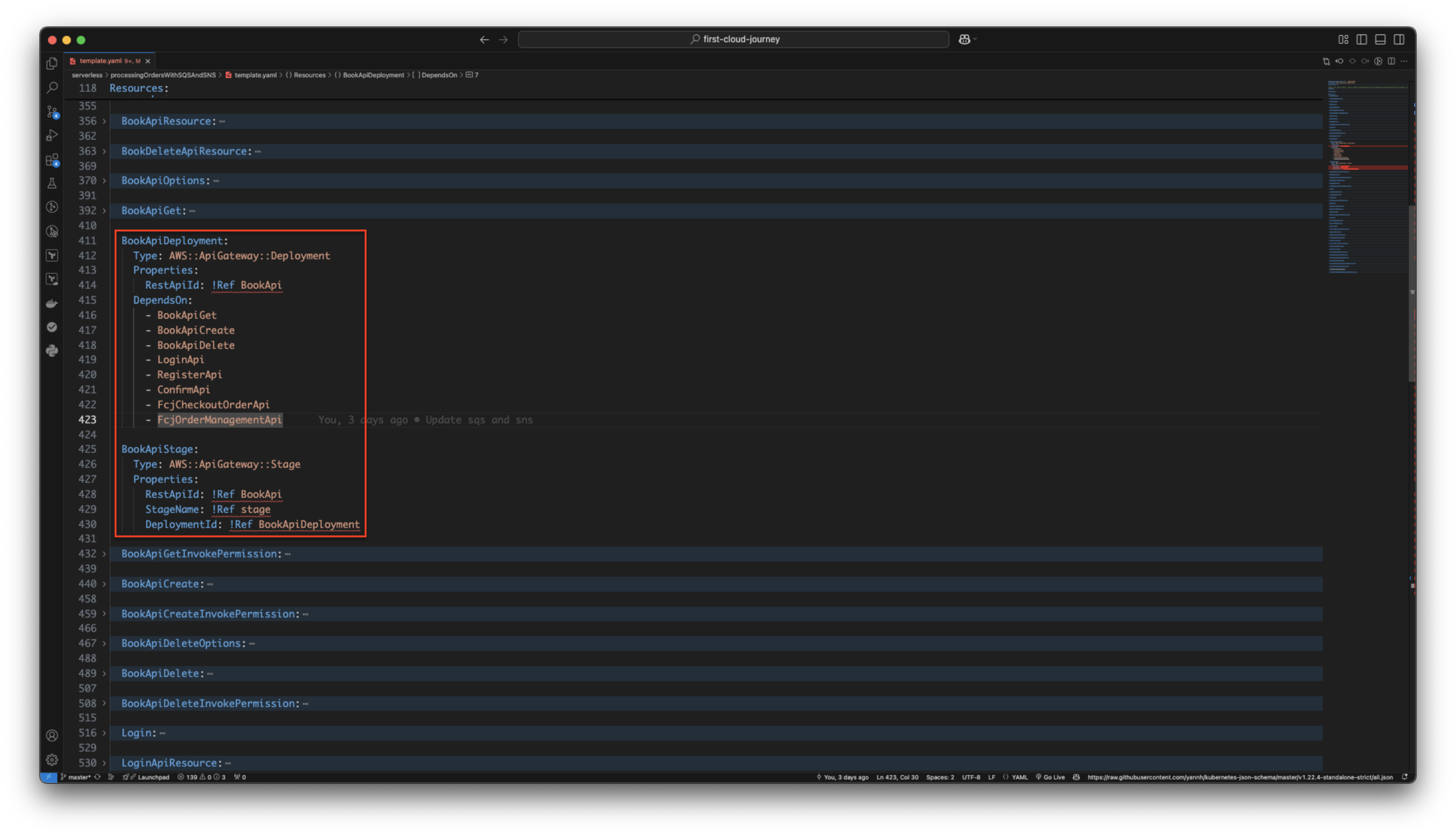The width and height of the screenshot is (1456, 836).
Task: Click master branch in status bar
Action: click(x=76, y=777)
